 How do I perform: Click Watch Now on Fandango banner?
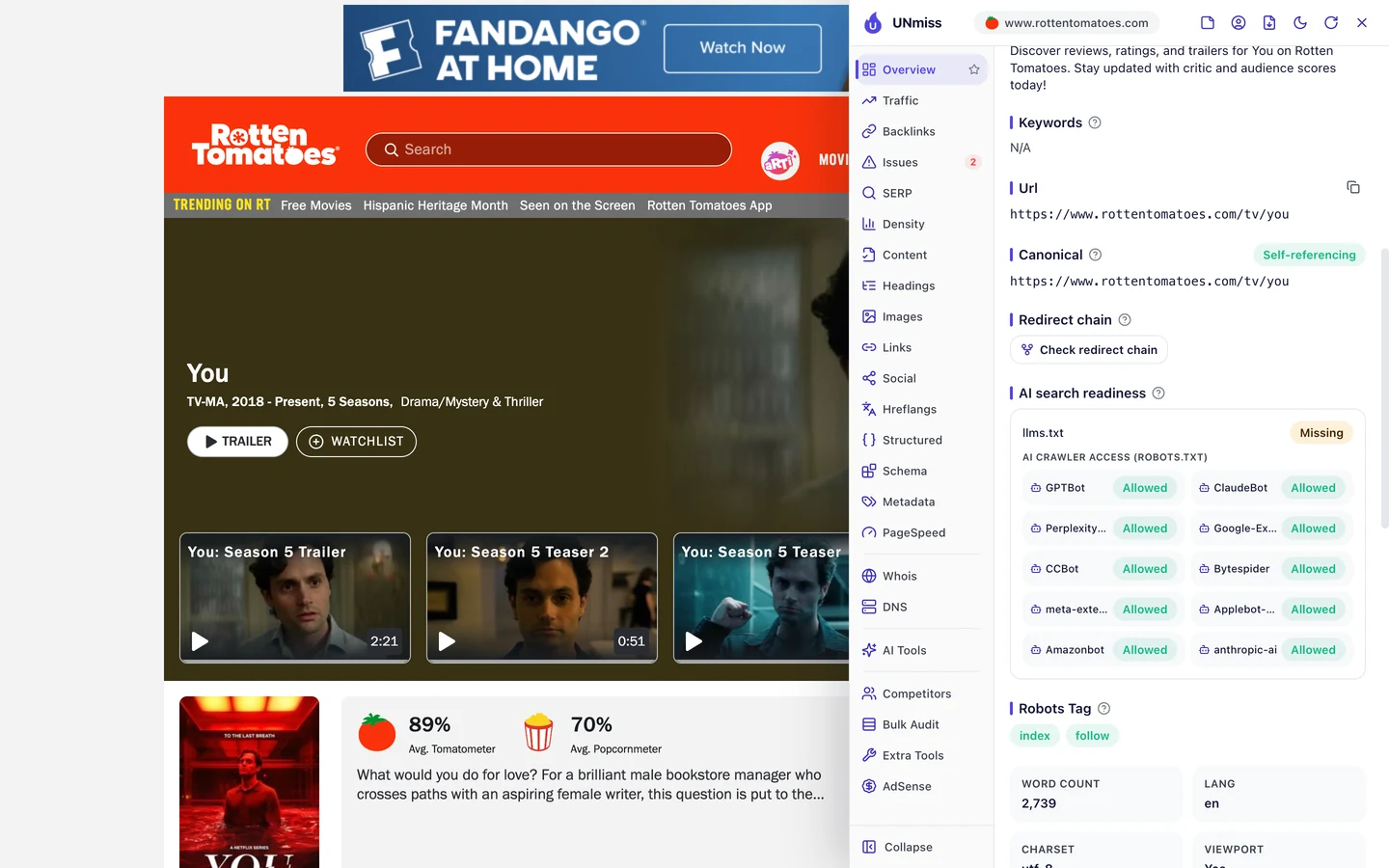click(742, 48)
